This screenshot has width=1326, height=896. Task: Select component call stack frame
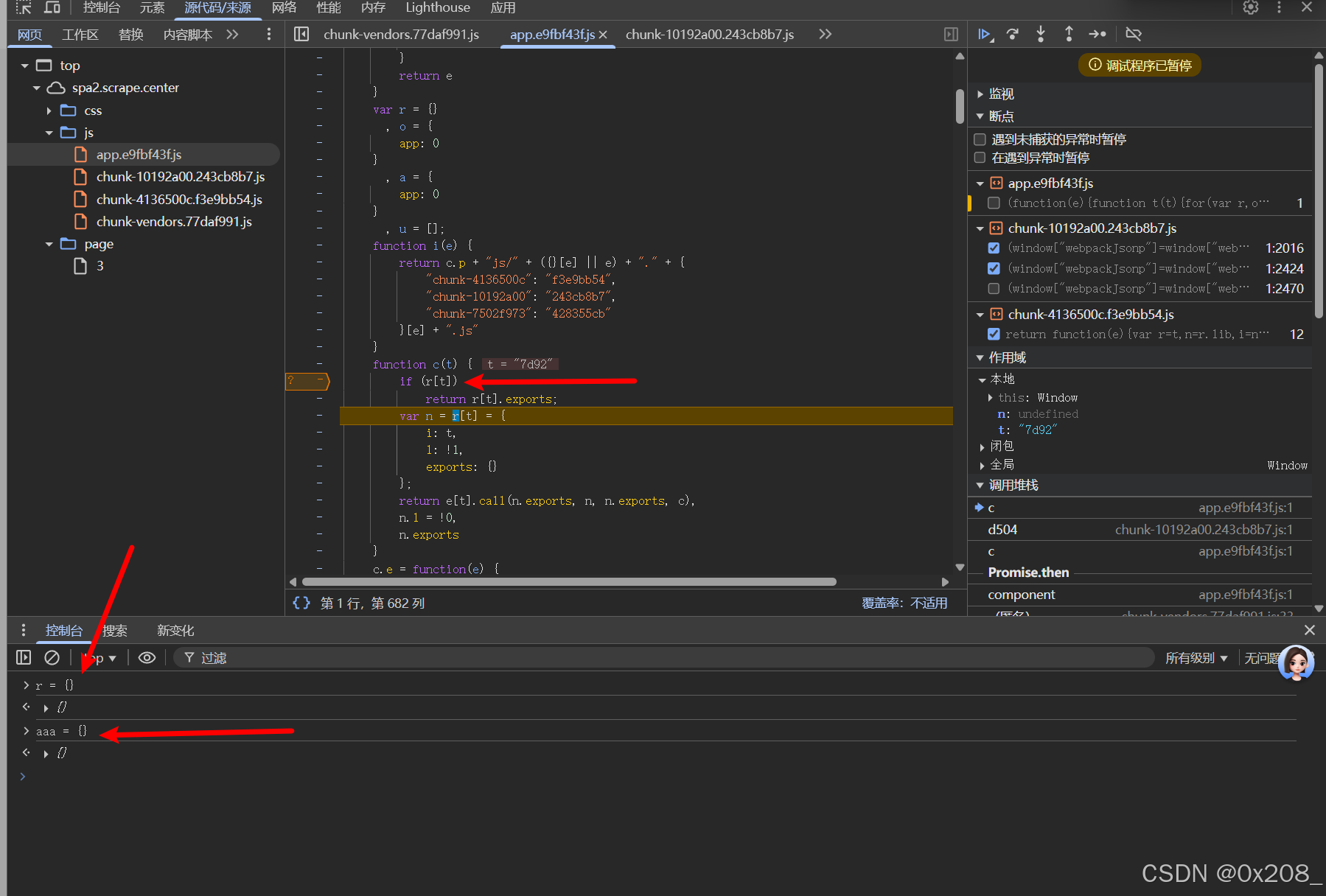[x=1140, y=595]
